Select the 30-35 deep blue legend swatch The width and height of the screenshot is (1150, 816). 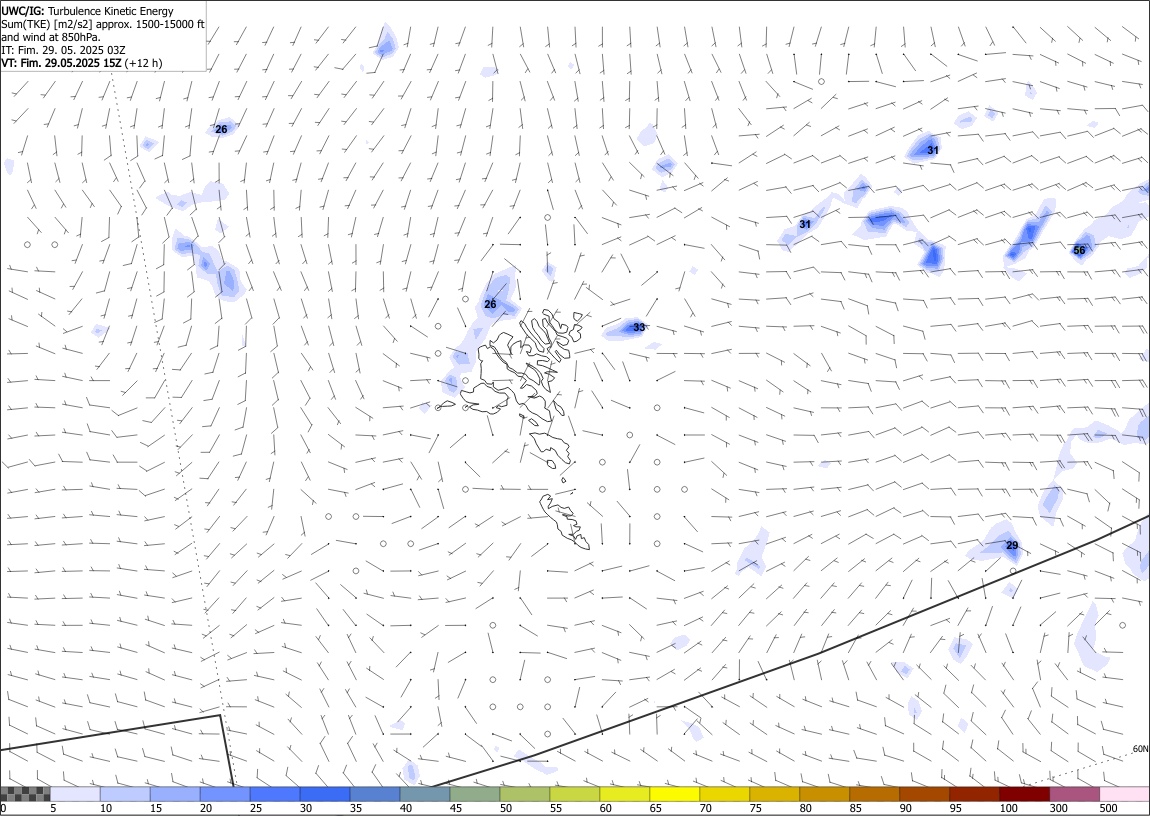click(325, 794)
